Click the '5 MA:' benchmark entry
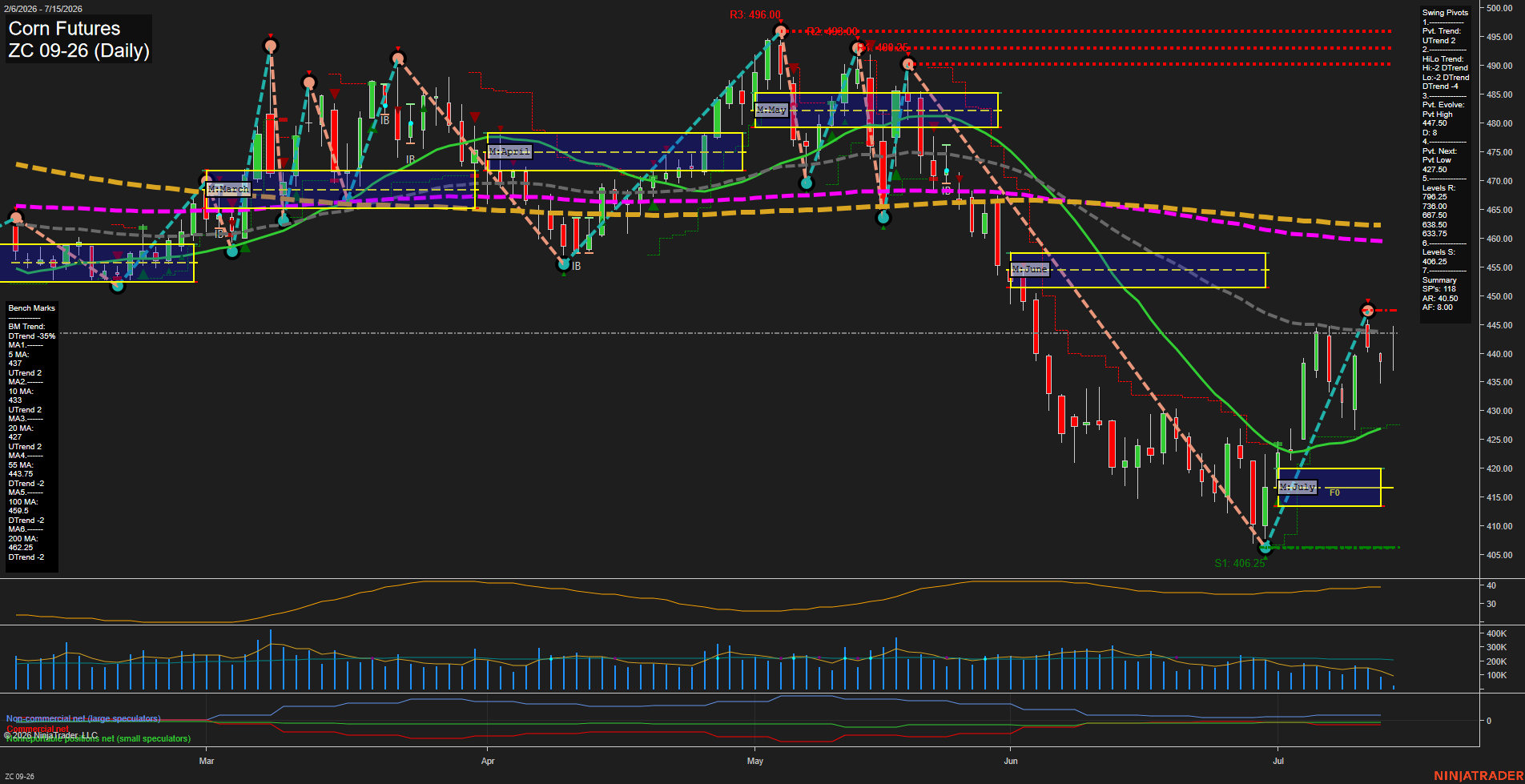 click(18, 355)
